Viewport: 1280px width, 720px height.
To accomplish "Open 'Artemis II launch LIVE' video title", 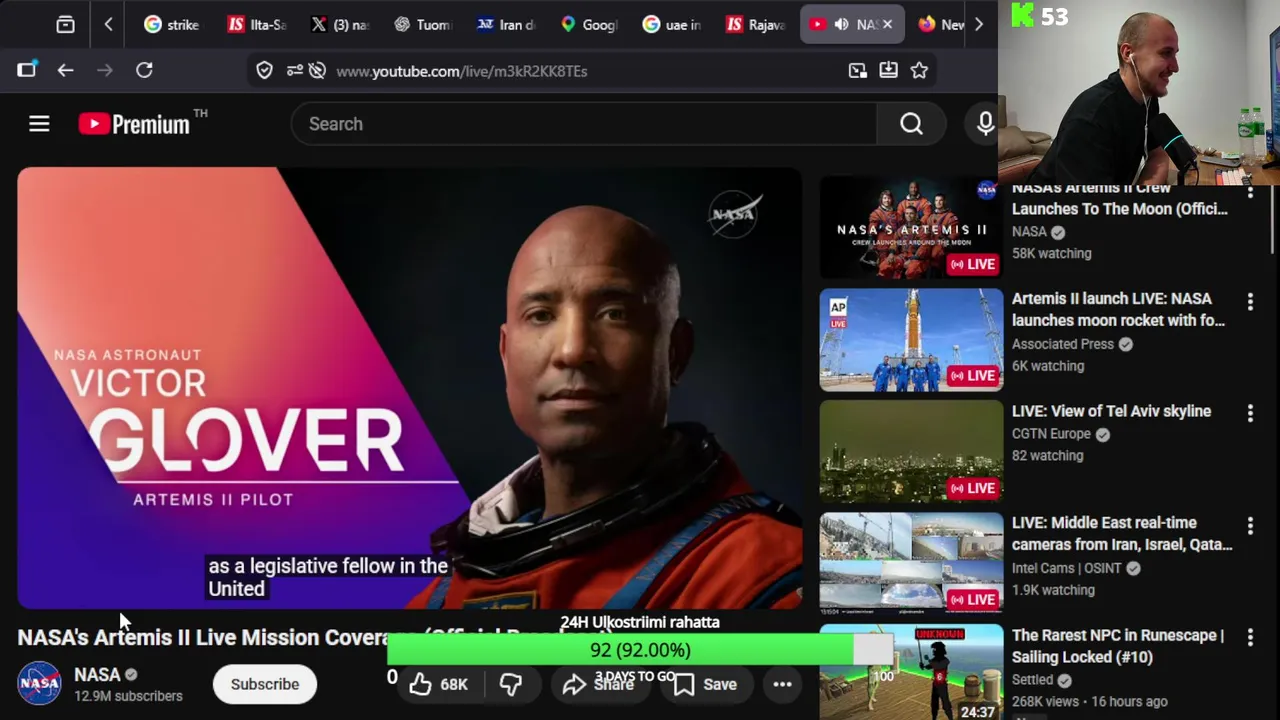I will coord(1118,310).
